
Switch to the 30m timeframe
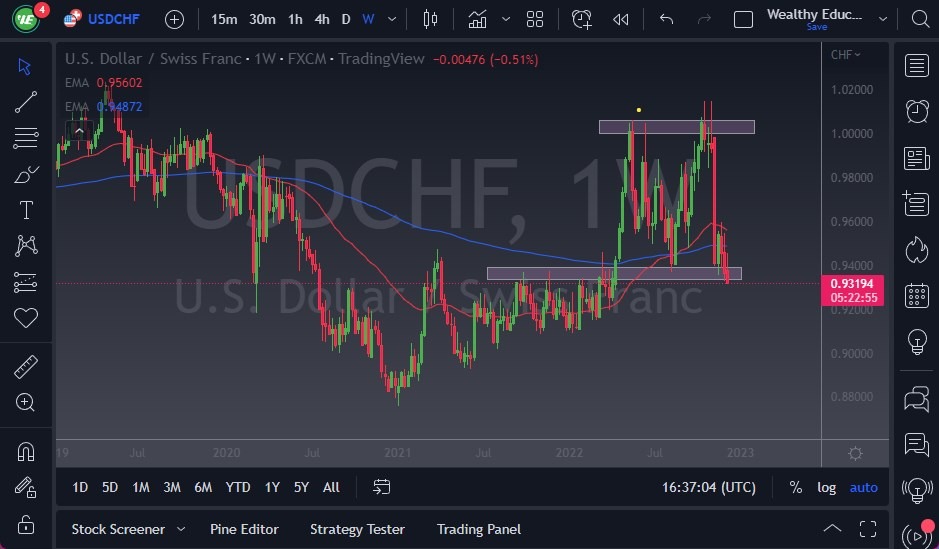click(x=262, y=19)
